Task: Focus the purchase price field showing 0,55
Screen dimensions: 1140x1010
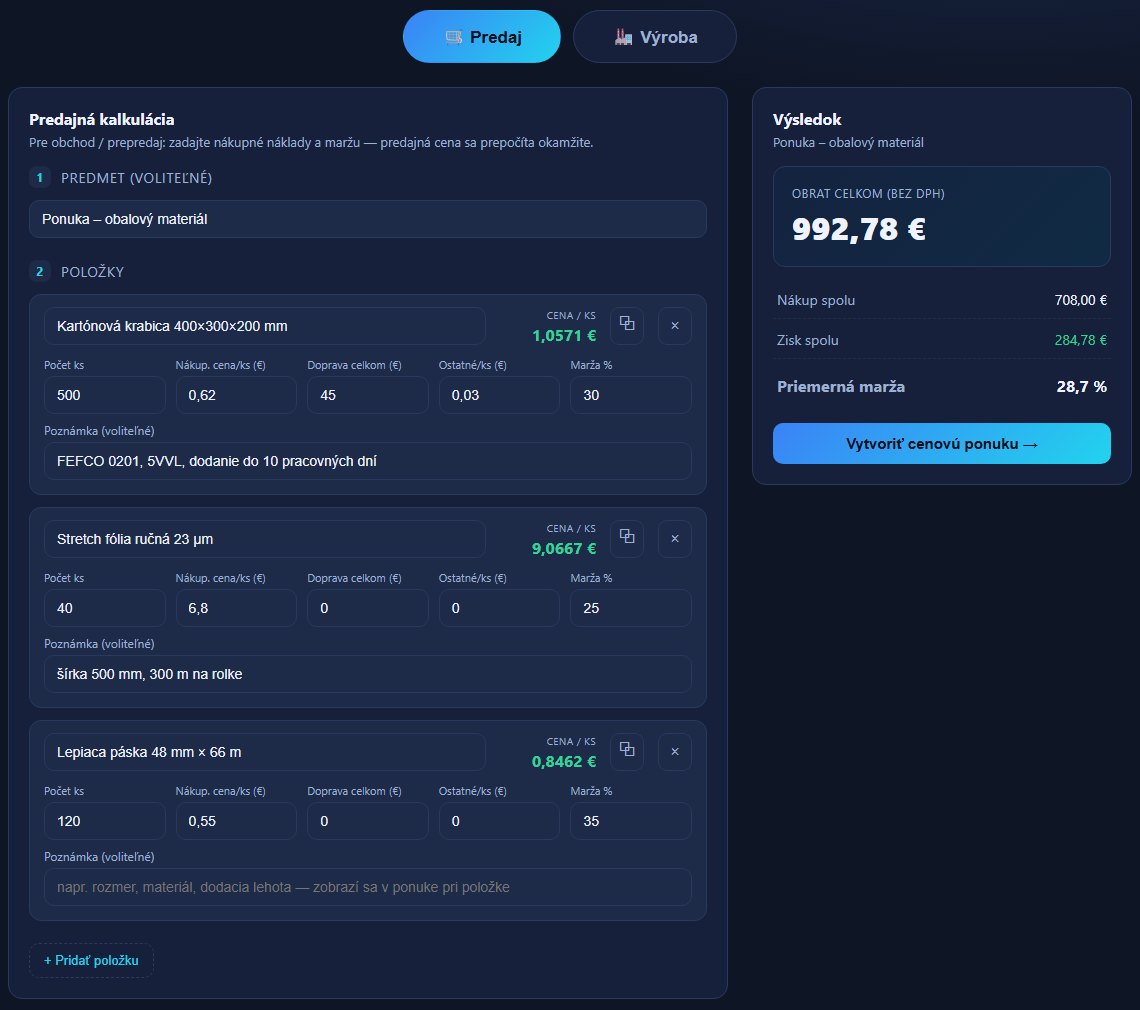Action: (236, 821)
